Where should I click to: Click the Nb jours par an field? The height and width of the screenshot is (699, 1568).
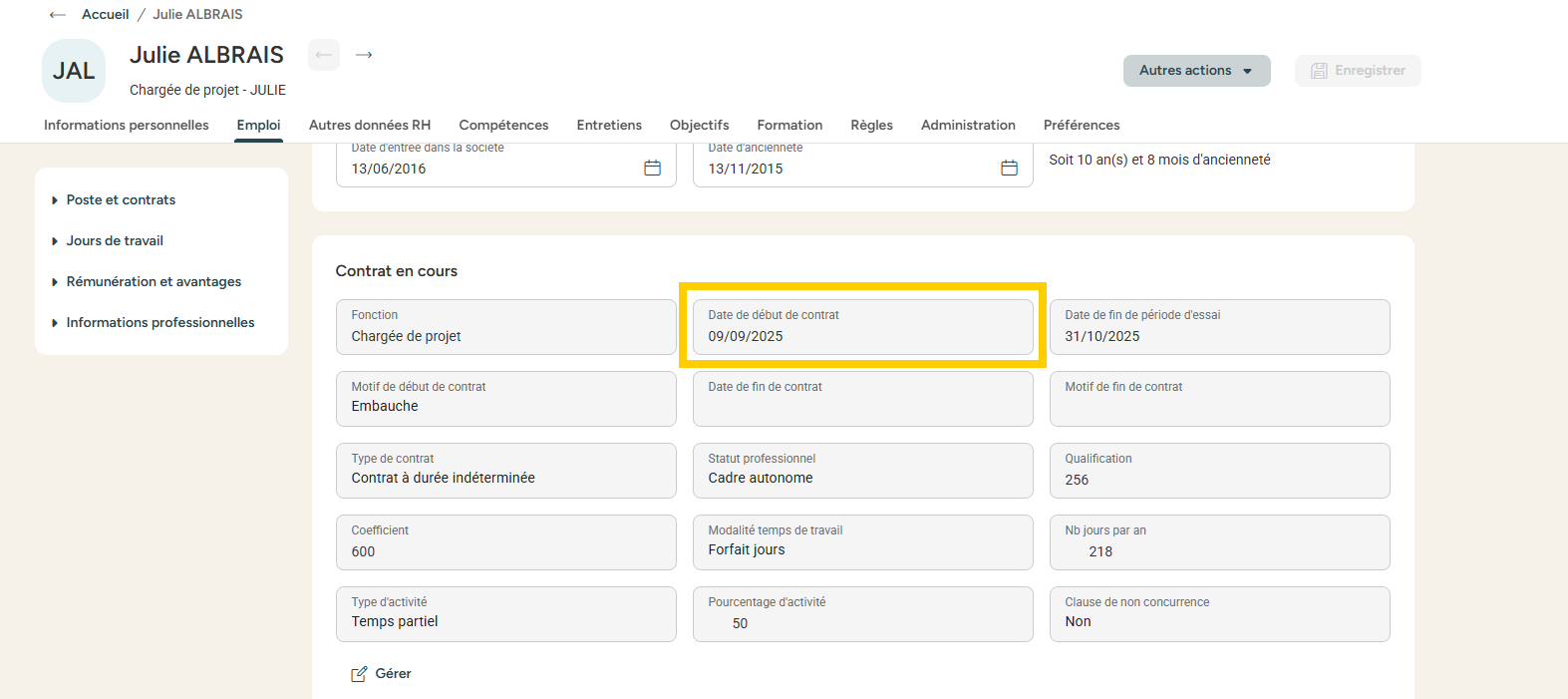pos(1220,542)
